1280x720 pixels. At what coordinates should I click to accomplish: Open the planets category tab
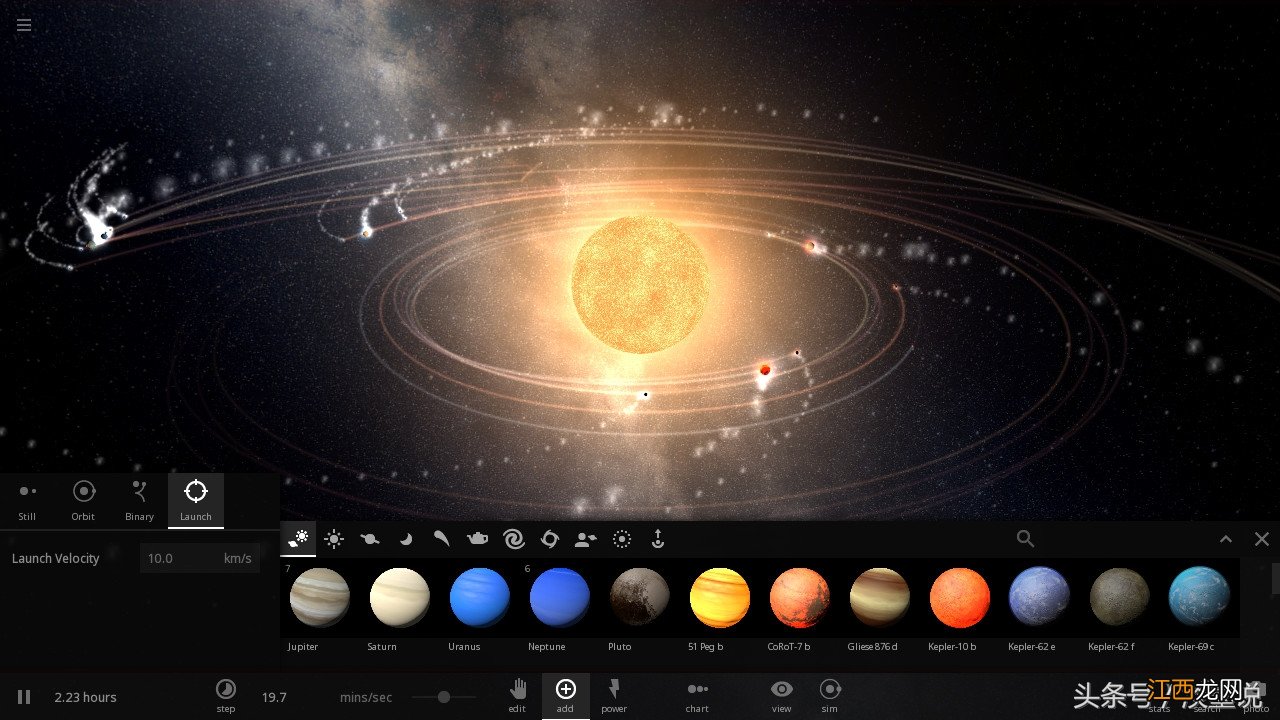click(299, 539)
